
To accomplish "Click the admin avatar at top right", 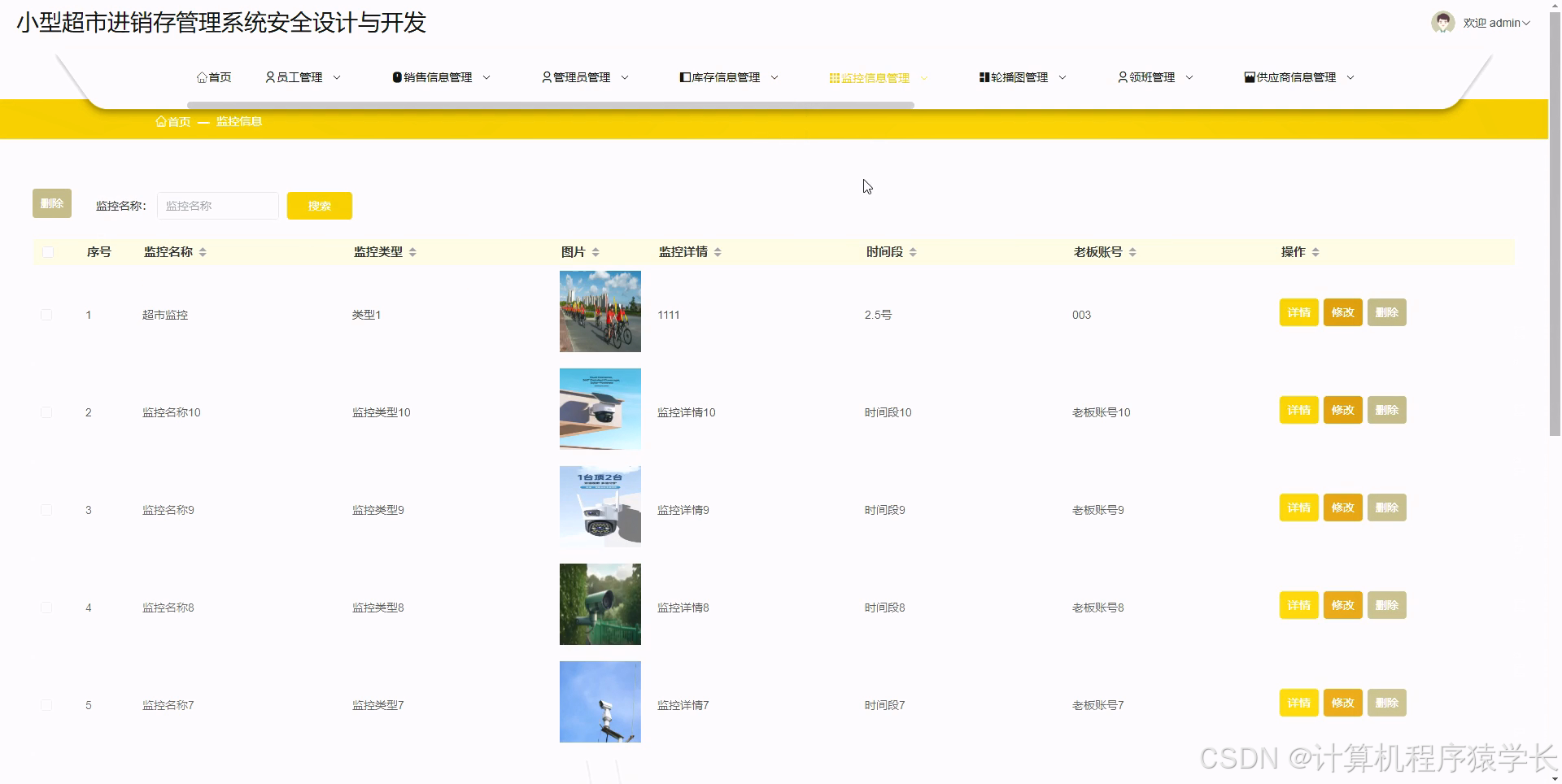I will click(x=1442, y=22).
